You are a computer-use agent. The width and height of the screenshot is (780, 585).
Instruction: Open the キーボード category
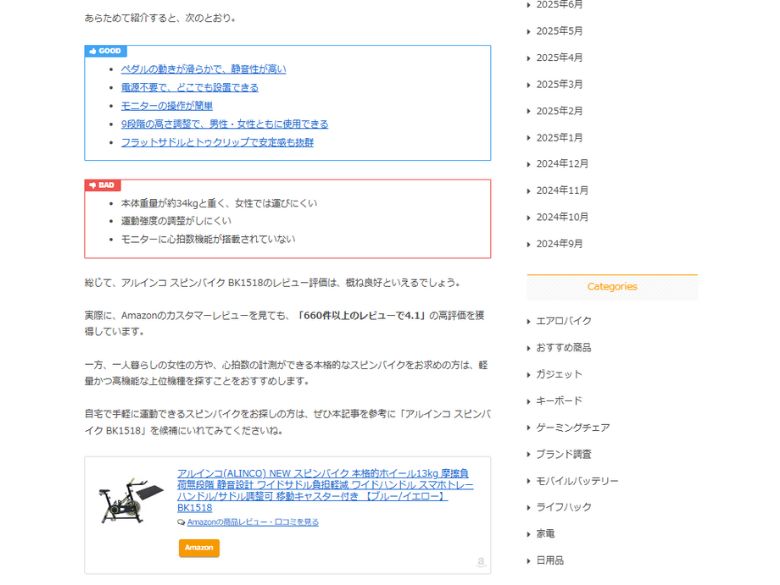click(x=559, y=400)
